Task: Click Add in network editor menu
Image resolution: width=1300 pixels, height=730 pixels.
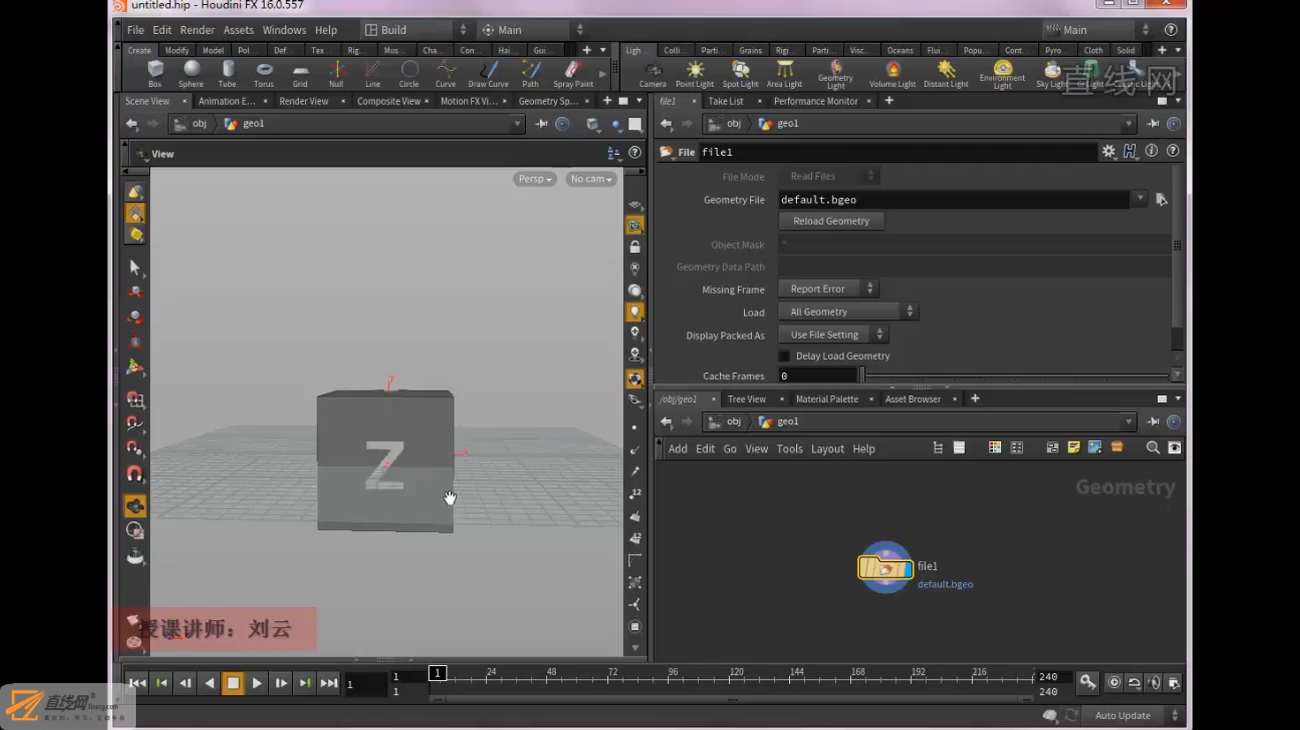Action: (x=678, y=449)
